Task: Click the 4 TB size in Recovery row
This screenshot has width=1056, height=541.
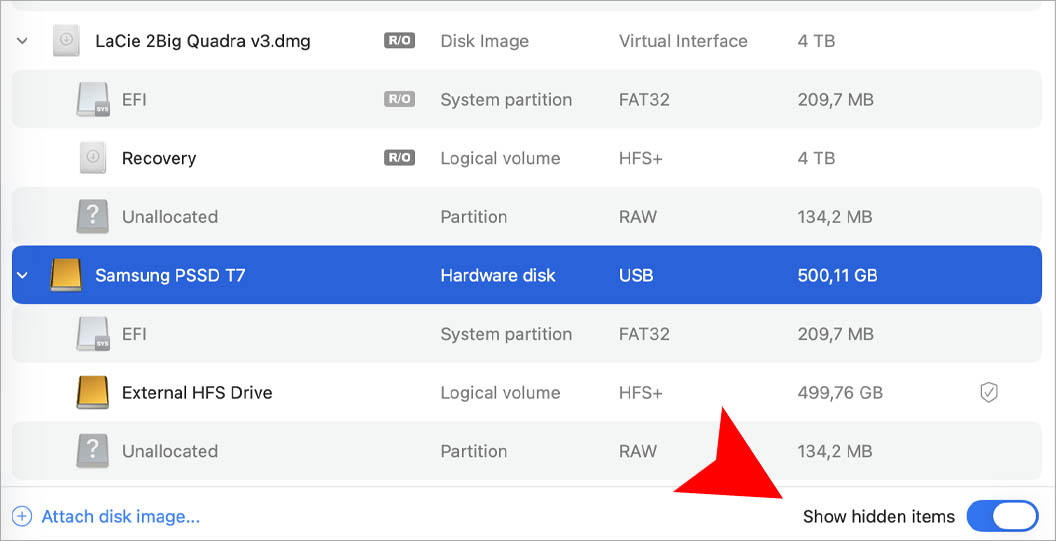Action: coord(816,158)
